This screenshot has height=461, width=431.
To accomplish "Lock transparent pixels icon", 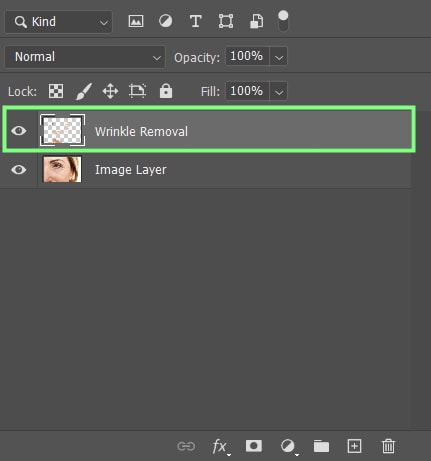I will tap(56, 91).
